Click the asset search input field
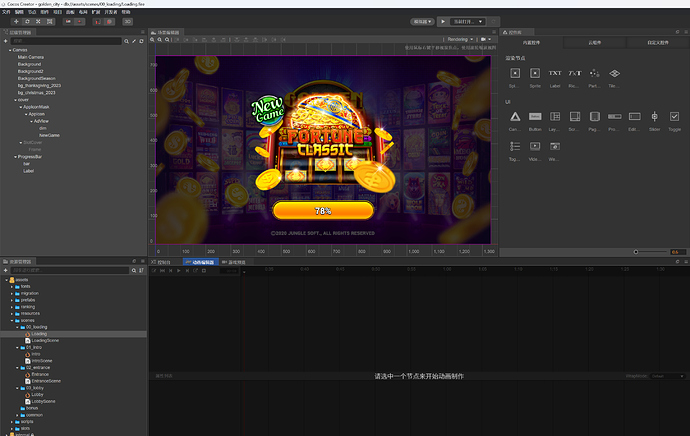This screenshot has height=436, width=690. [70, 270]
